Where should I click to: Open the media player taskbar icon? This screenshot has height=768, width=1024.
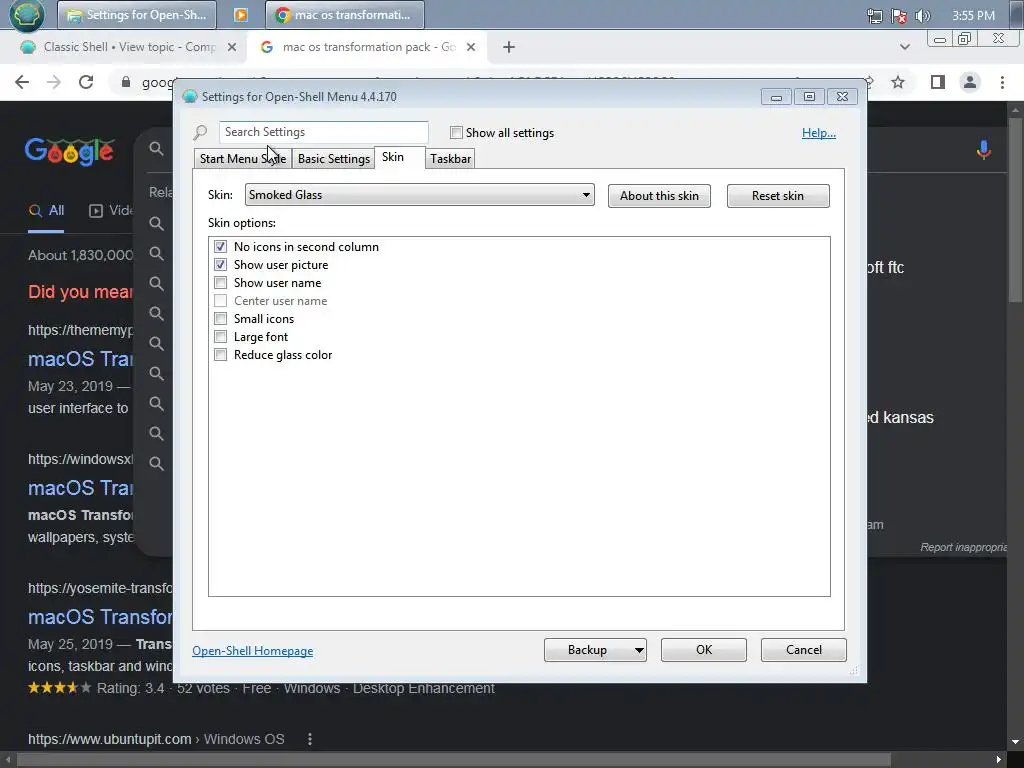[240, 15]
